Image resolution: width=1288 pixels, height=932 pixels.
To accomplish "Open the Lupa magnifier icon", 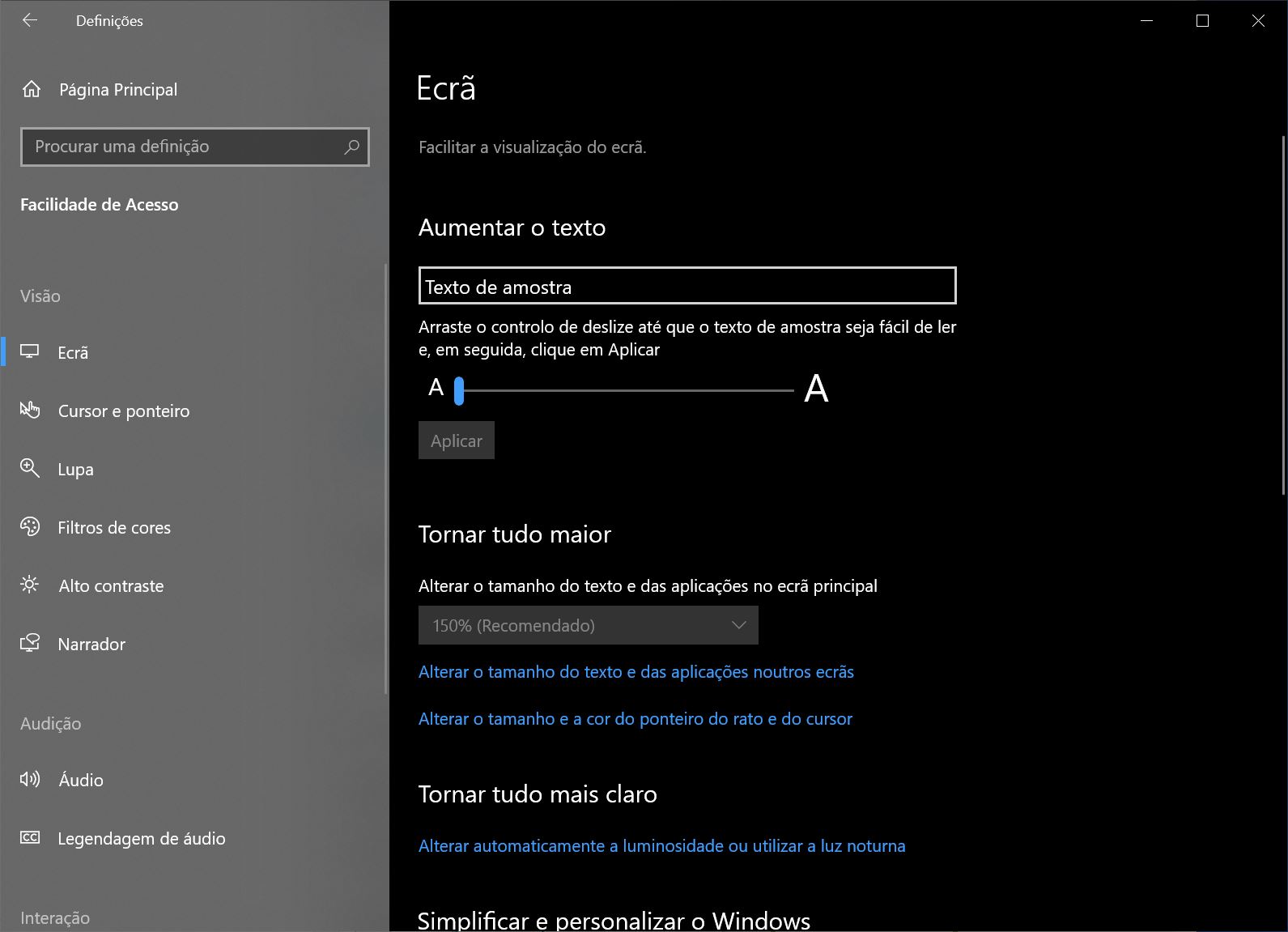I will coord(30,469).
